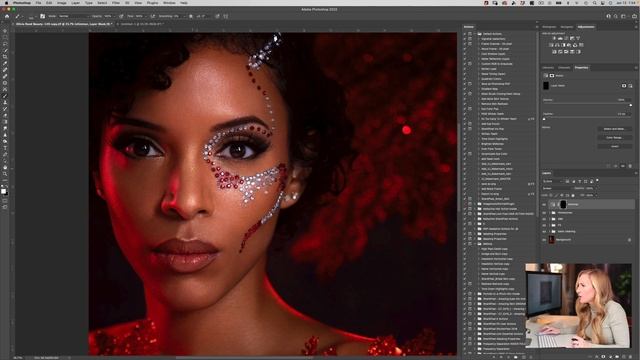
Task: Apply mask icon in Properties footer
Action: (616, 166)
